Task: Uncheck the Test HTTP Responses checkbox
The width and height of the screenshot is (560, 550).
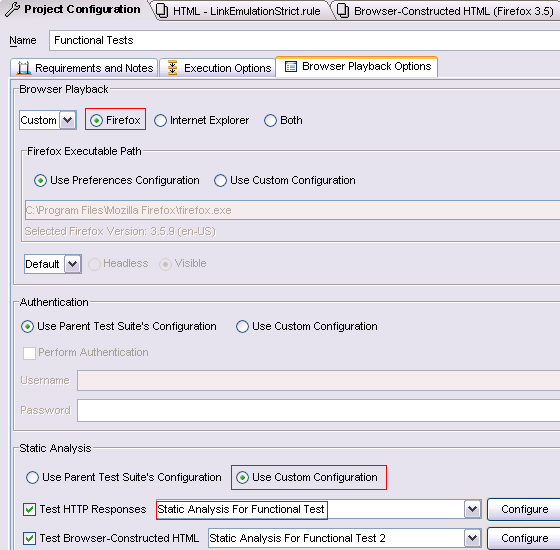Action: coord(29,509)
